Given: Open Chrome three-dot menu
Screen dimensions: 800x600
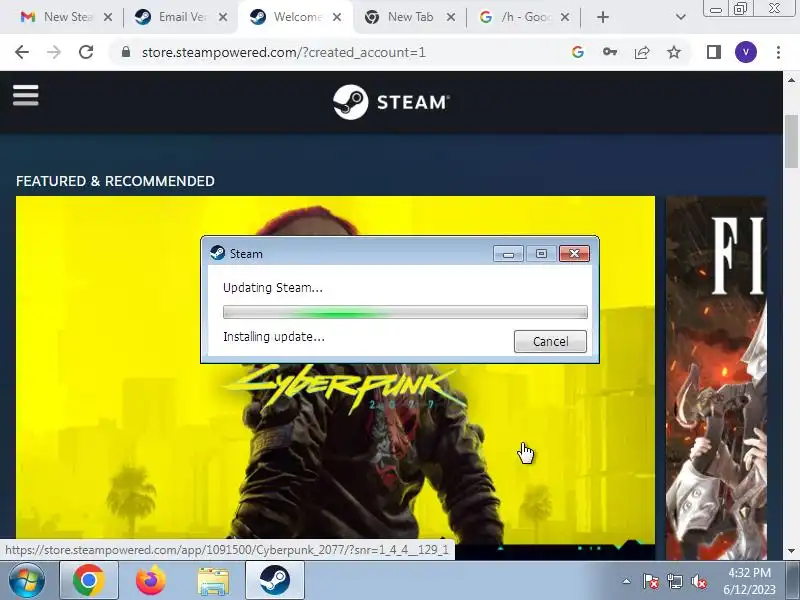Looking at the screenshot, I should point(778,52).
